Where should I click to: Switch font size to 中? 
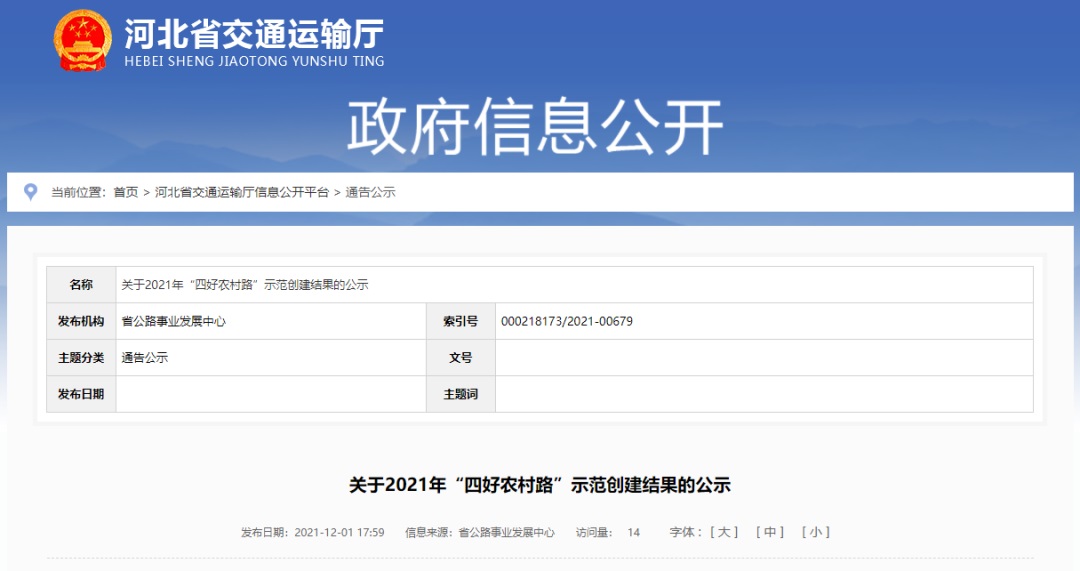(770, 532)
